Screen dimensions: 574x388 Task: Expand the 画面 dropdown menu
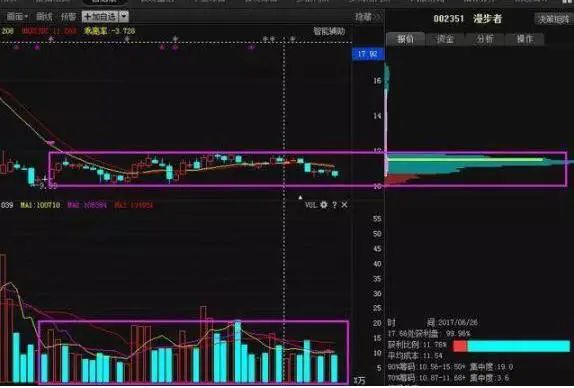(17, 16)
